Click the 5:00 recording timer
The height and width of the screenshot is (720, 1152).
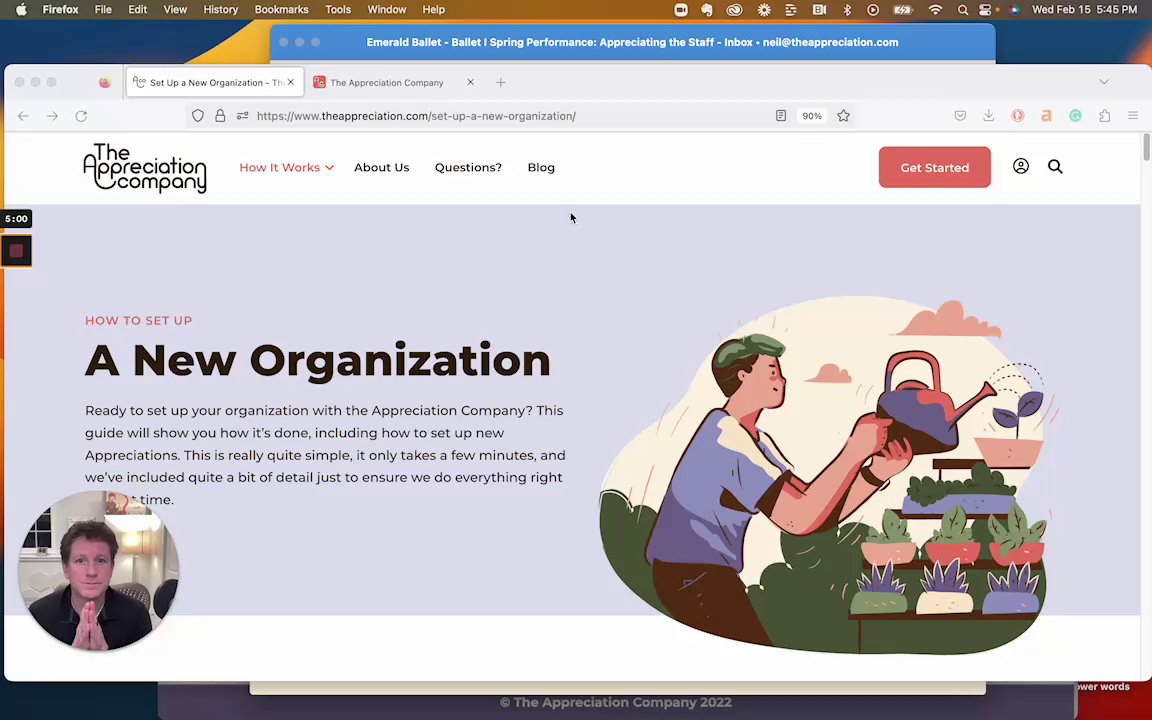click(16, 219)
